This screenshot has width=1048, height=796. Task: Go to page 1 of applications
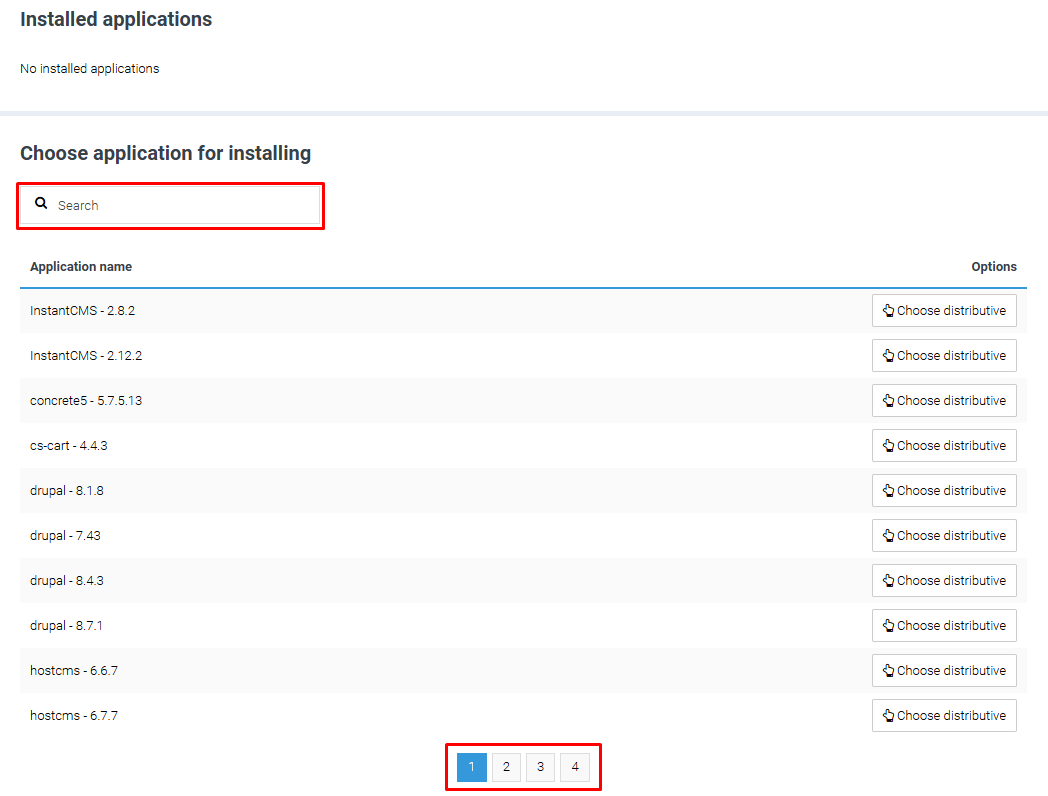click(x=472, y=767)
